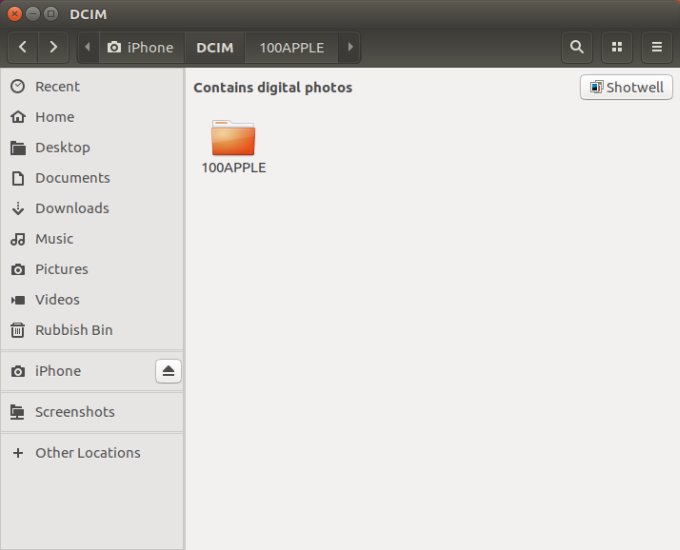This screenshot has height=550, width=680.
Task: Select the DCIM path bar segment
Action: pos(215,47)
